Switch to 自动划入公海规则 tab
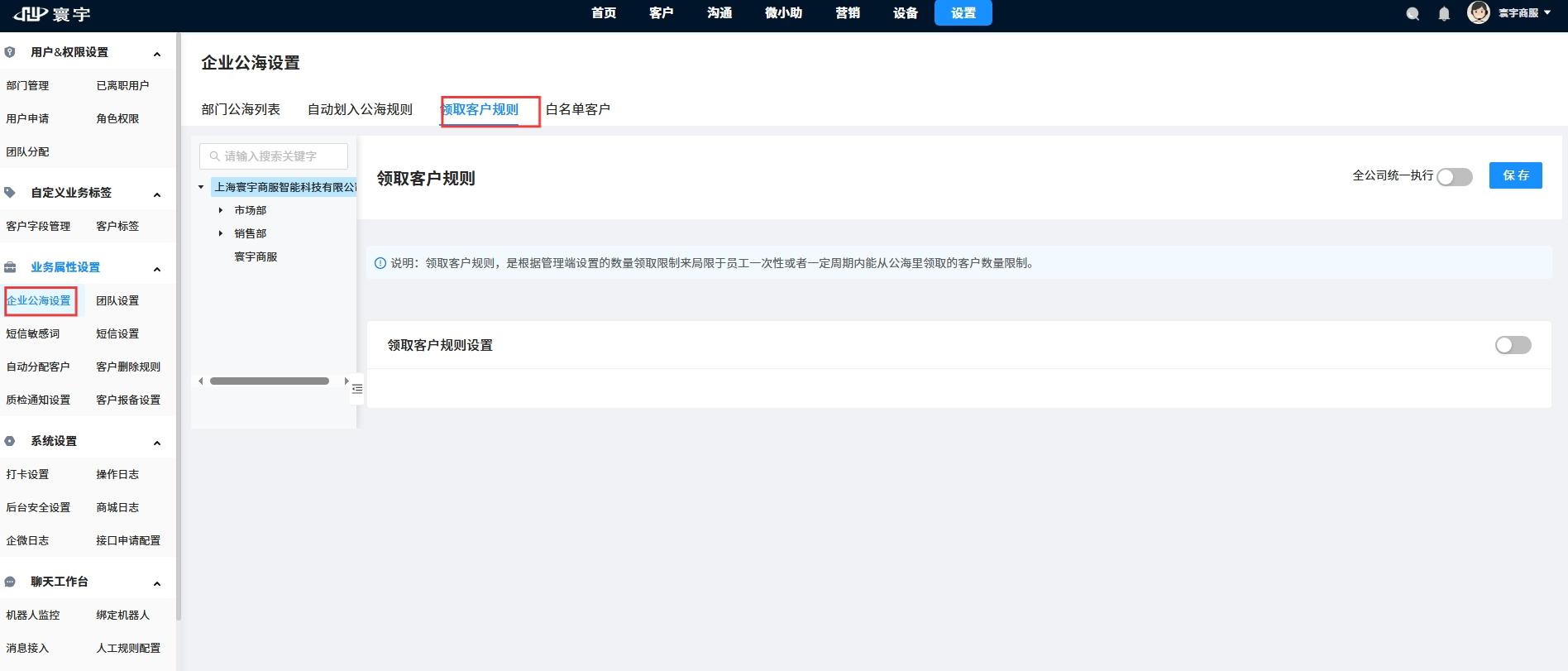The width and height of the screenshot is (1568, 671). (360, 109)
